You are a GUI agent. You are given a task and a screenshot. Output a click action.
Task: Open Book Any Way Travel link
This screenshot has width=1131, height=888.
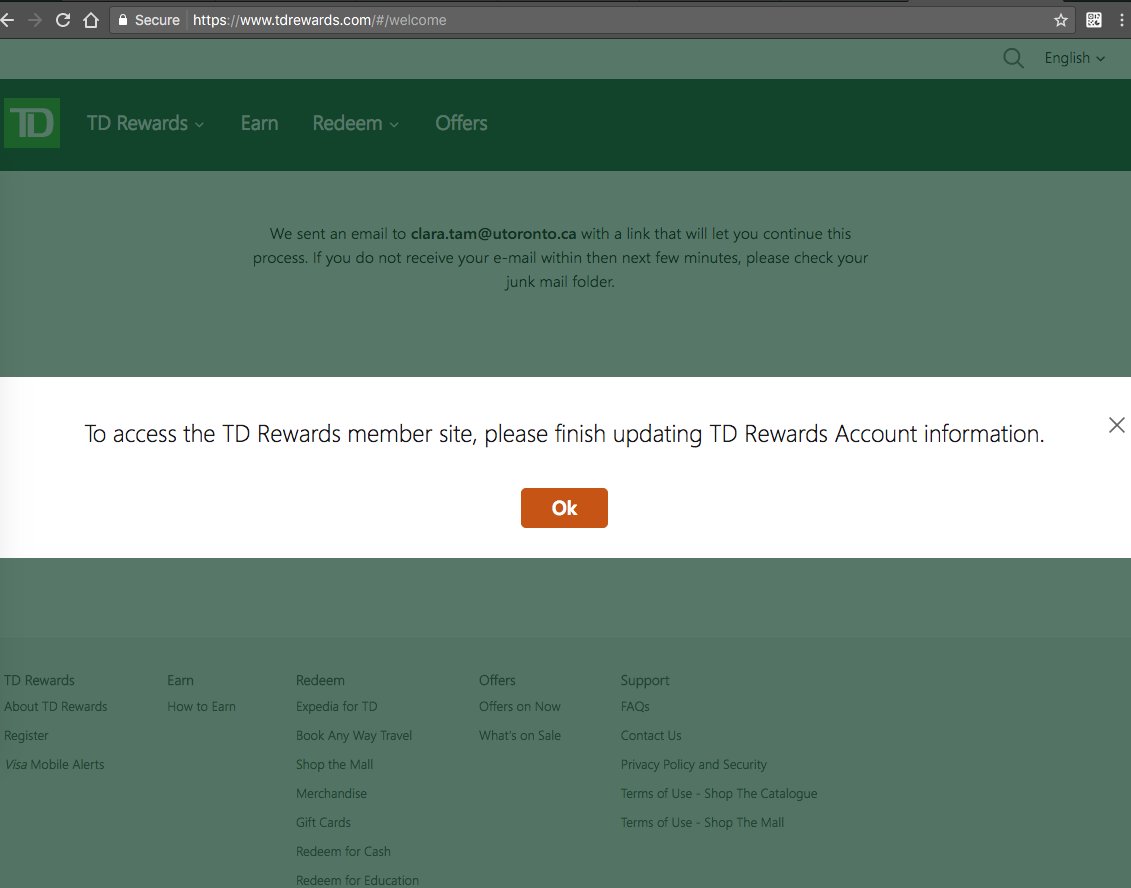[x=353, y=736]
